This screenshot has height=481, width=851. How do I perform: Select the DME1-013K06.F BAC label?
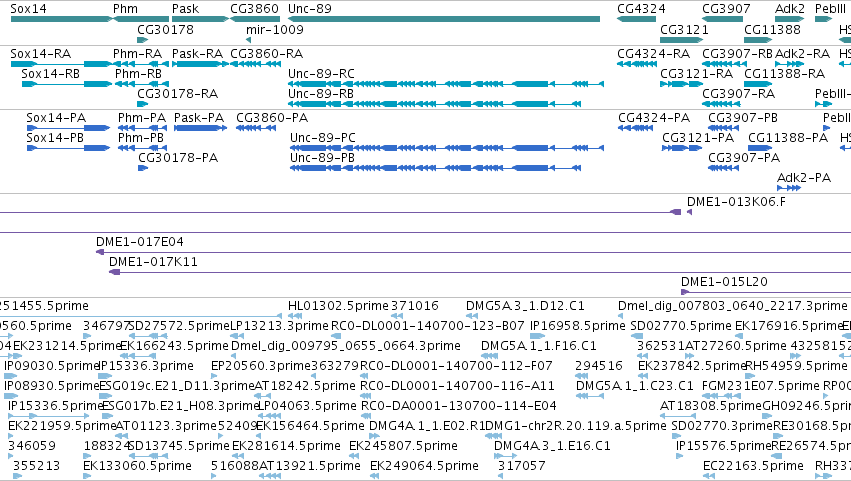[x=736, y=202]
